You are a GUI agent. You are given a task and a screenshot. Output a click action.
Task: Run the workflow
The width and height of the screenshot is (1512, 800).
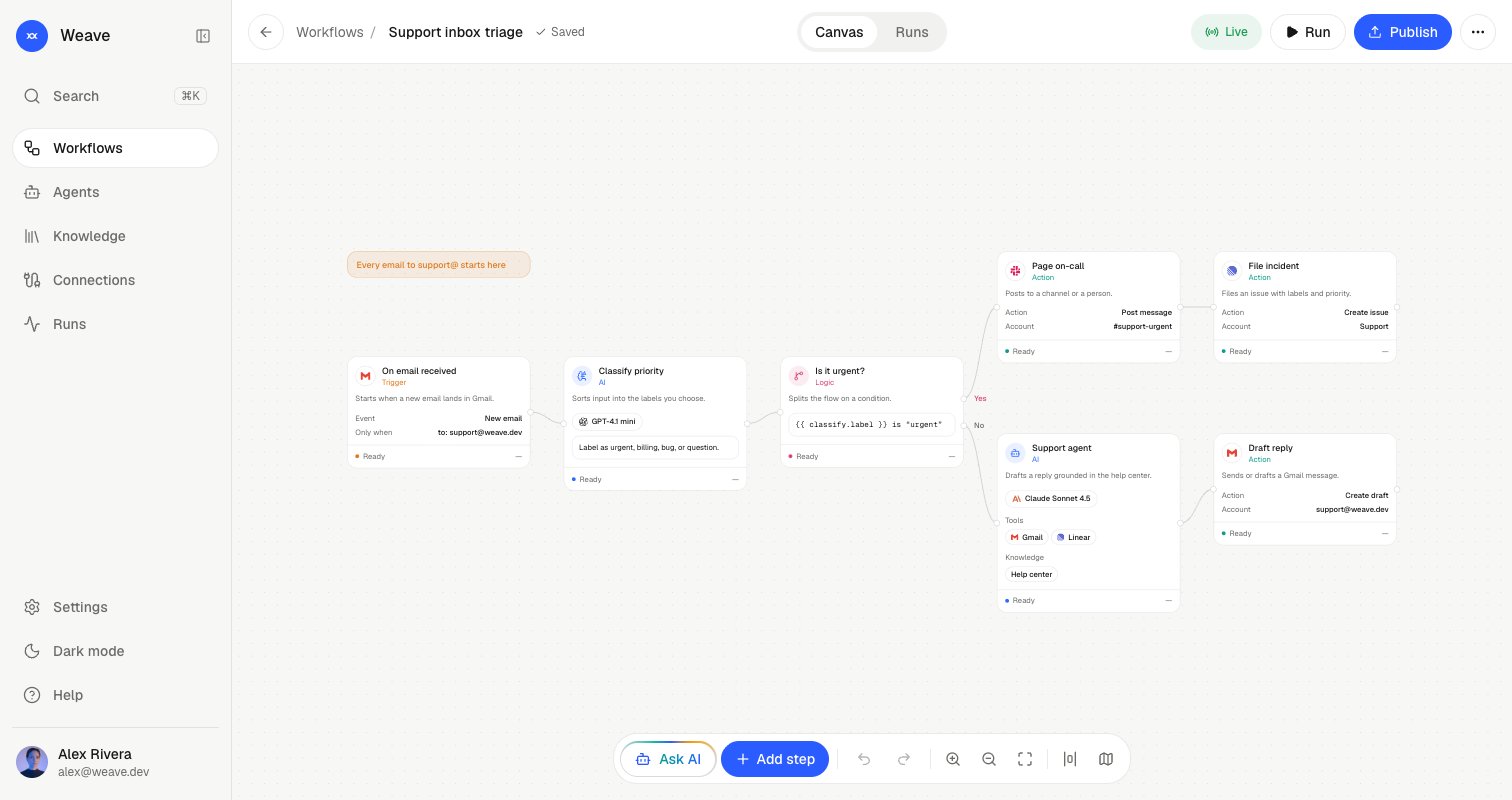pyautogui.click(x=1308, y=32)
